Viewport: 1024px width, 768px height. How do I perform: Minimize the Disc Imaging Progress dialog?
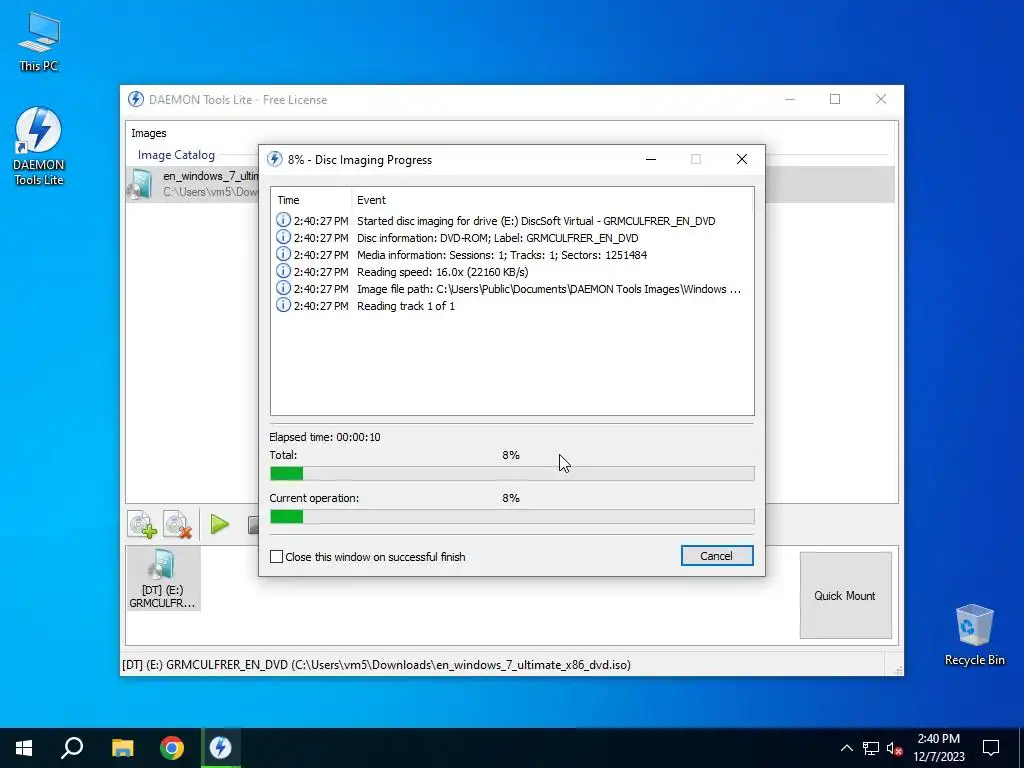(x=650, y=159)
